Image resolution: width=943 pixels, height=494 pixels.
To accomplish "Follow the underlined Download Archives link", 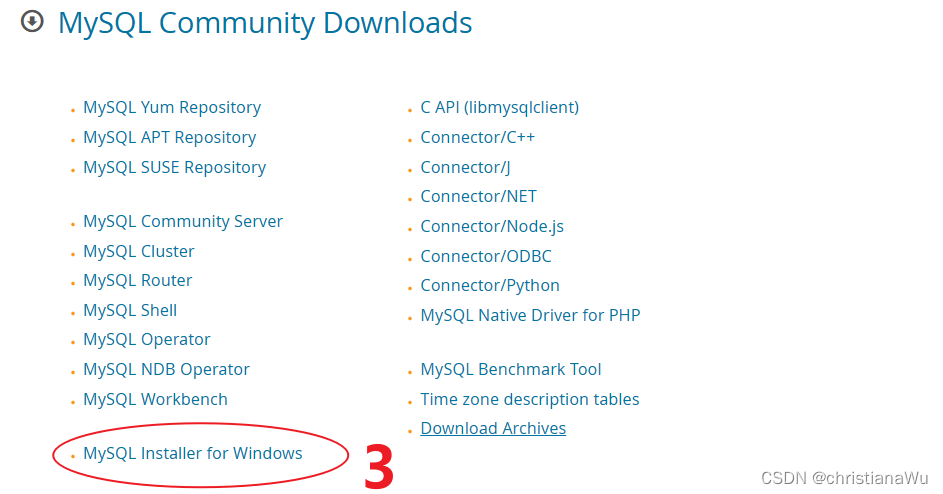I will pyautogui.click(x=493, y=428).
